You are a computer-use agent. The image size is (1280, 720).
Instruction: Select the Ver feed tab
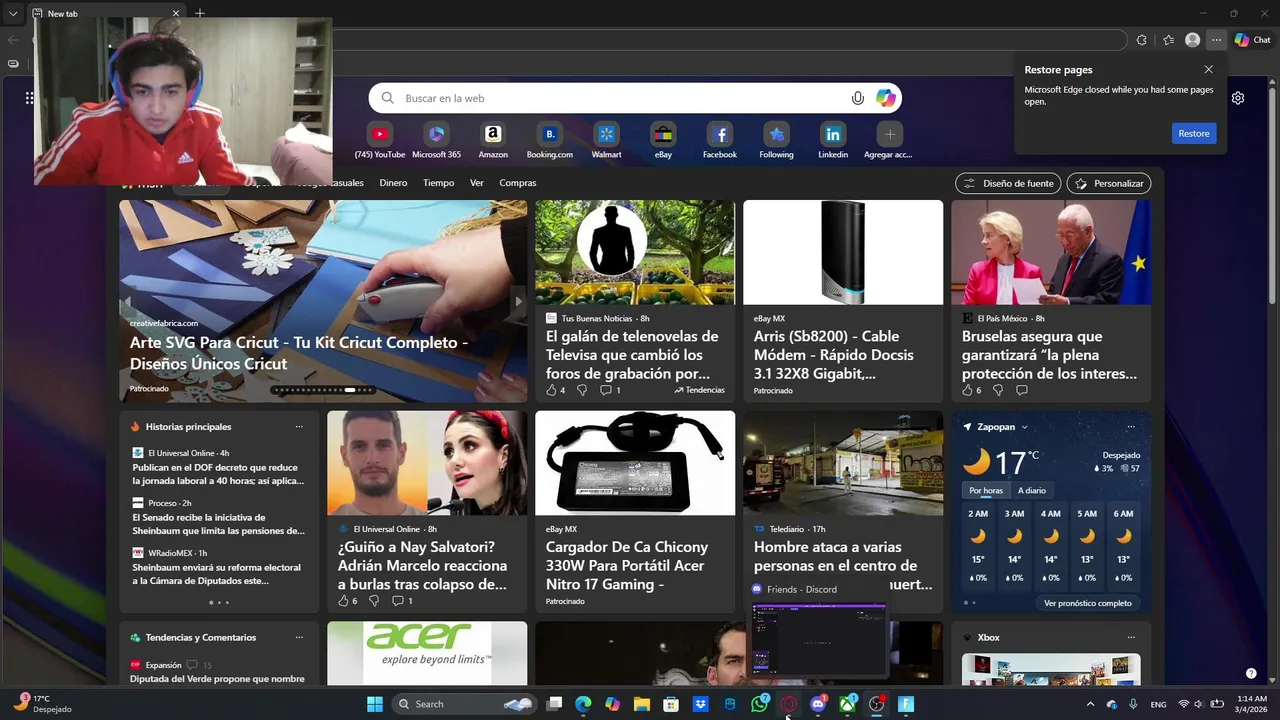coord(477,183)
